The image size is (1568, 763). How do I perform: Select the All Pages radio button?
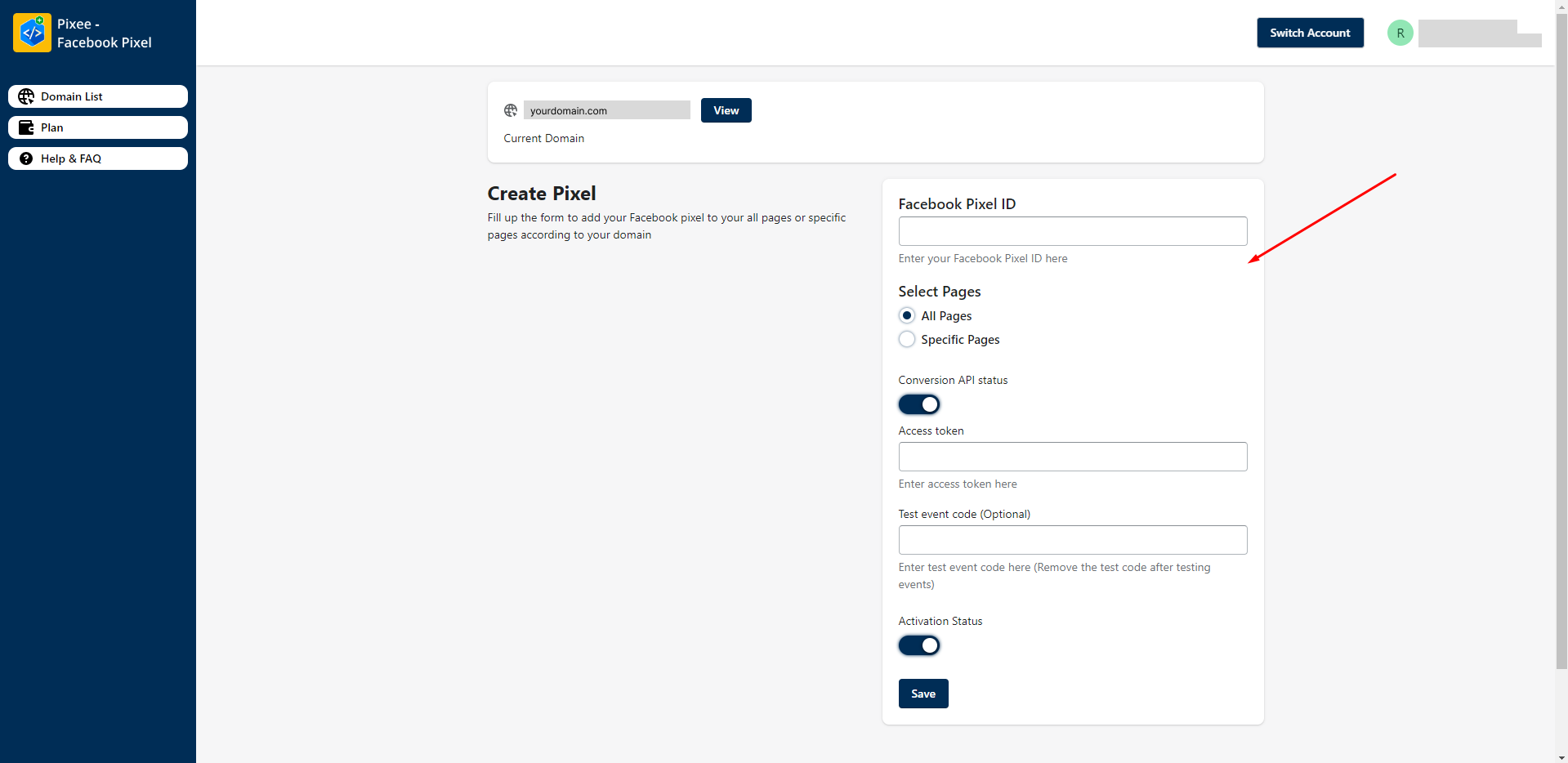coord(907,315)
